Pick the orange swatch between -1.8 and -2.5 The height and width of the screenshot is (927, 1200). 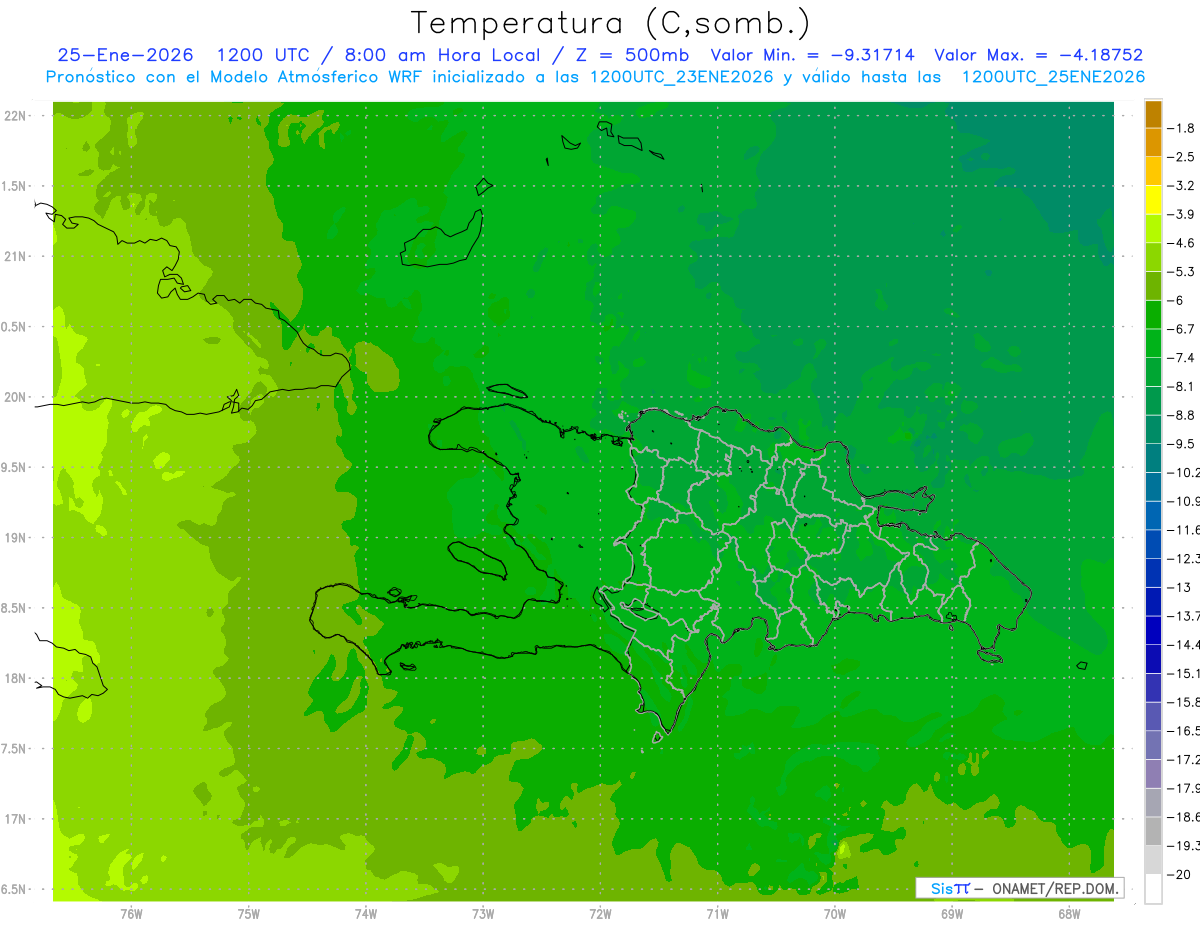(1153, 143)
